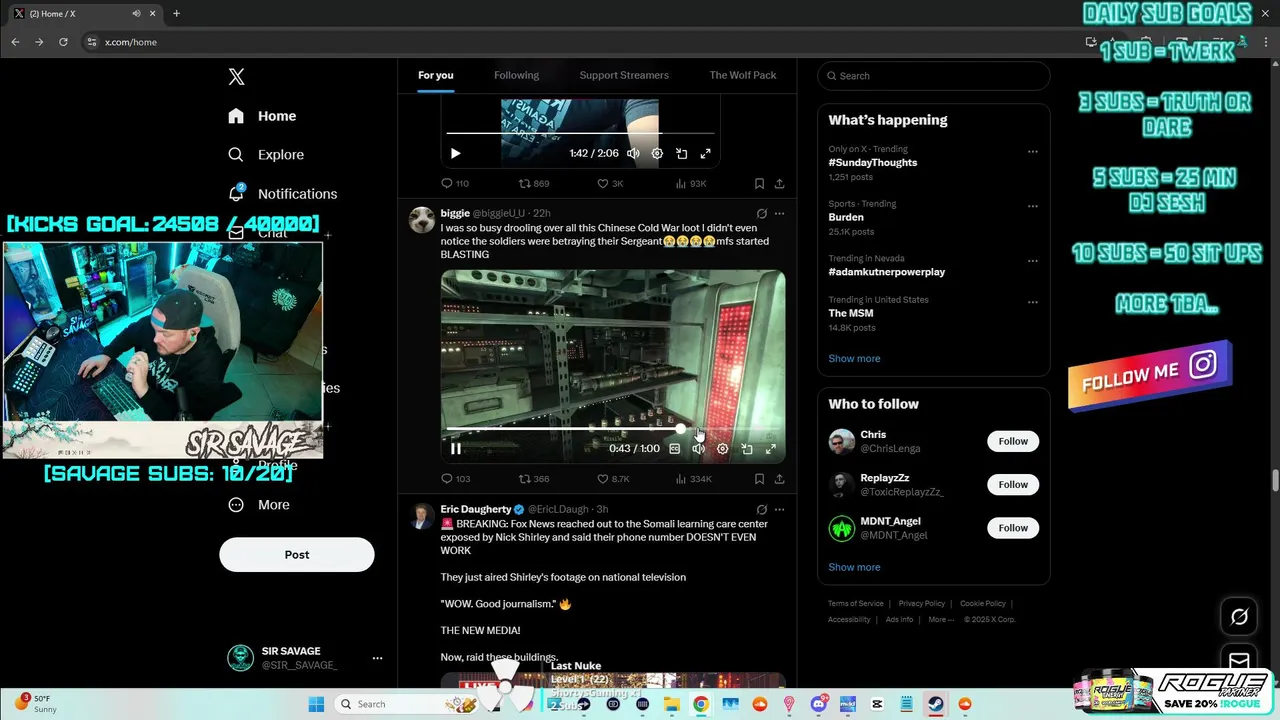Open Notifications in the sidebar
1280x720 pixels.
pos(282,194)
